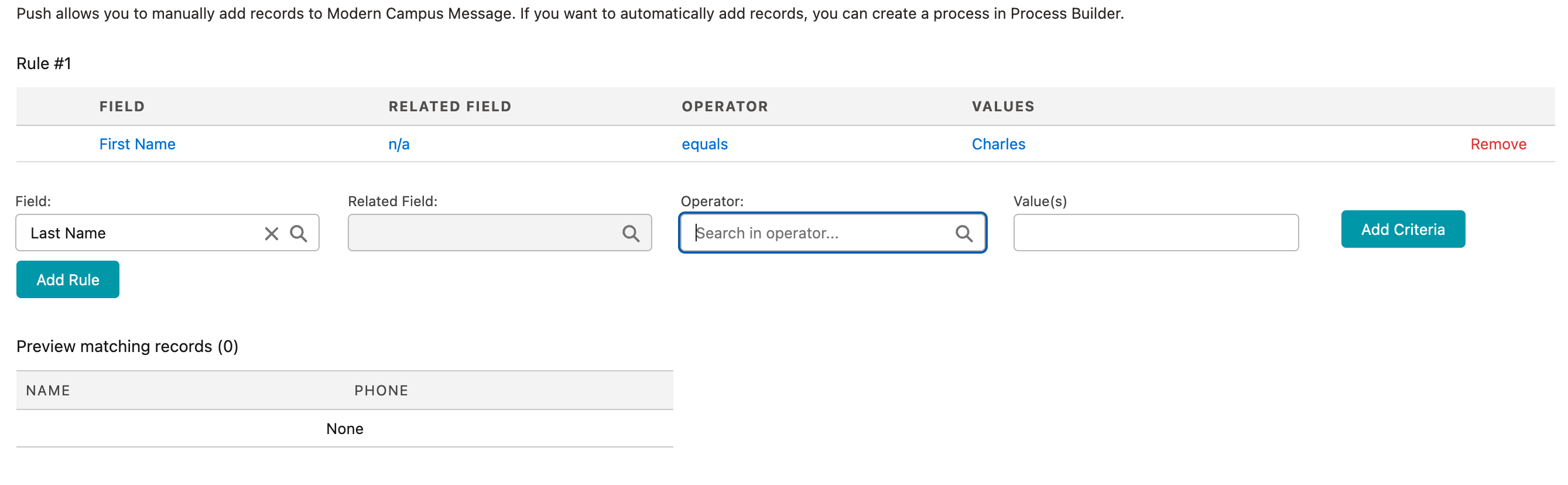Image resolution: width=1568 pixels, height=485 pixels.
Task: Open the First Name field link
Action: (138, 145)
